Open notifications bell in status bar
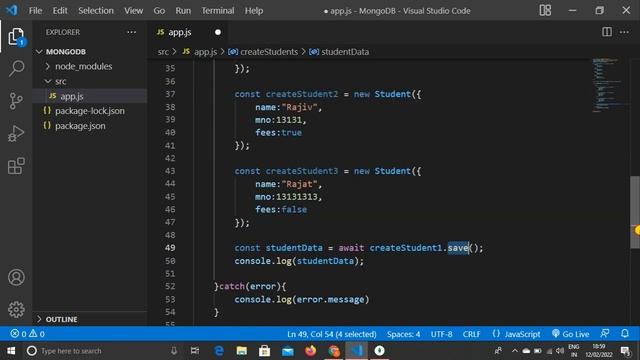The height and width of the screenshot is (360, 640). point(625,334)
